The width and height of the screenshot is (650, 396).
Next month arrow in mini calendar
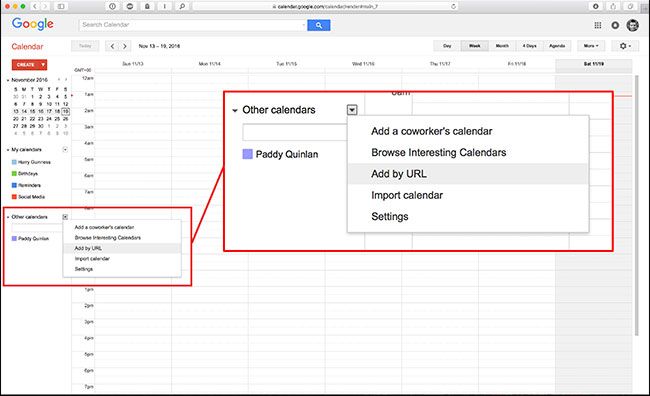(x=65, y=79)
